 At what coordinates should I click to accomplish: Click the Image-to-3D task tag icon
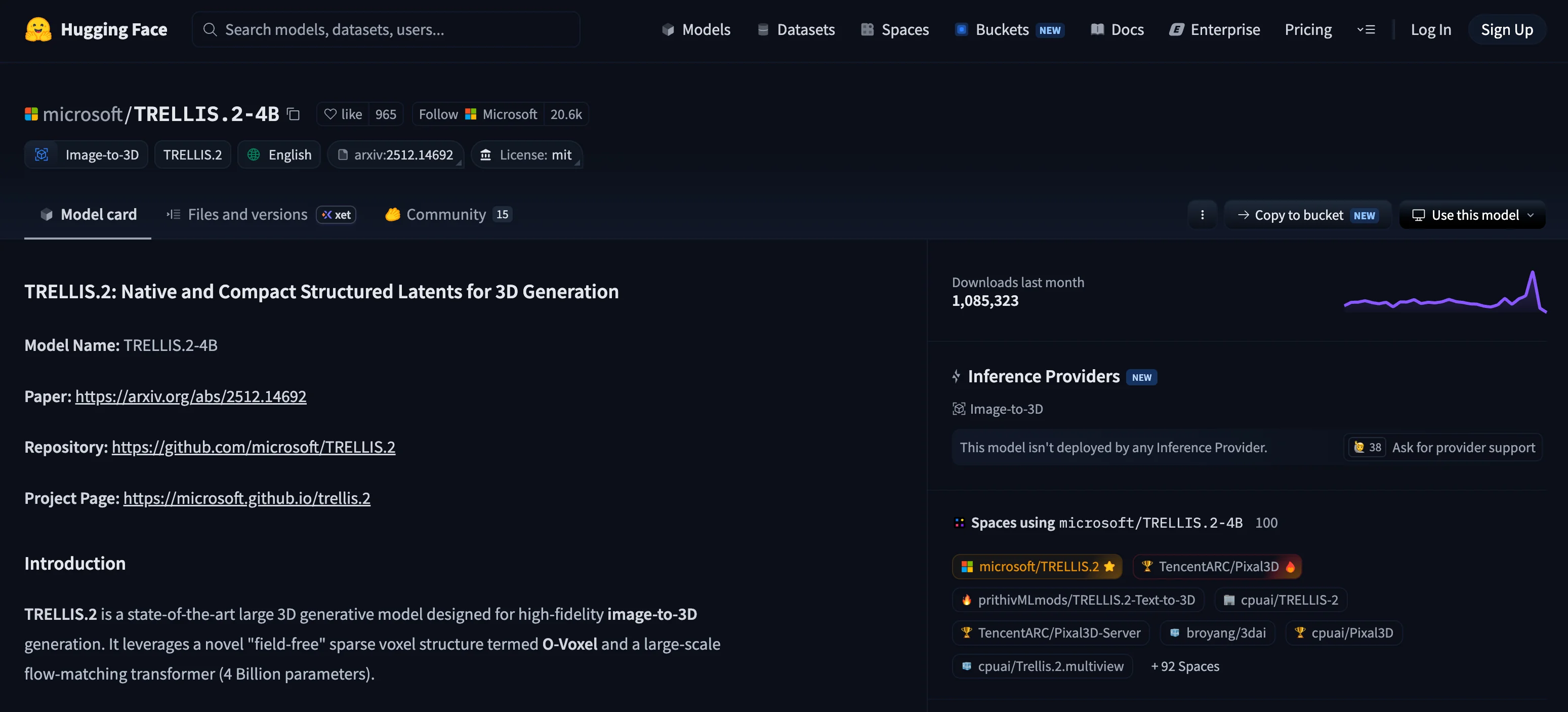42,154
